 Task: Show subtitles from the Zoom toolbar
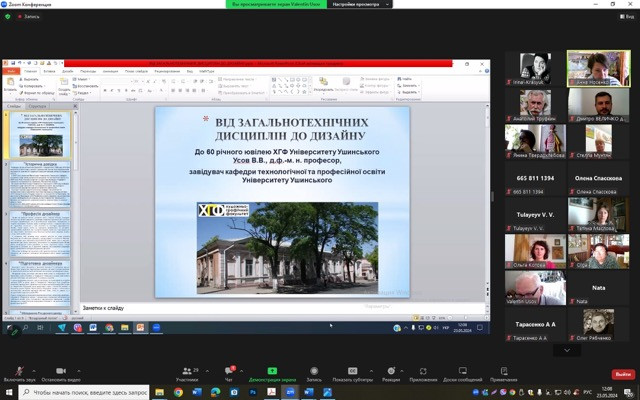355,371
